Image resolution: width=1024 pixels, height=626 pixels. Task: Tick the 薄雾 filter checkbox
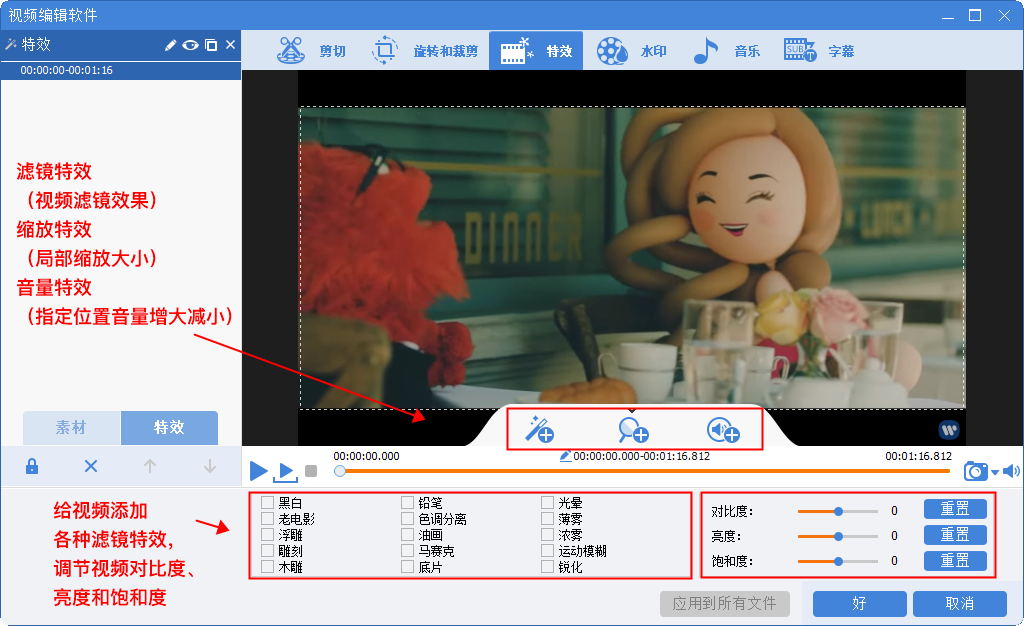click(547, 519)
